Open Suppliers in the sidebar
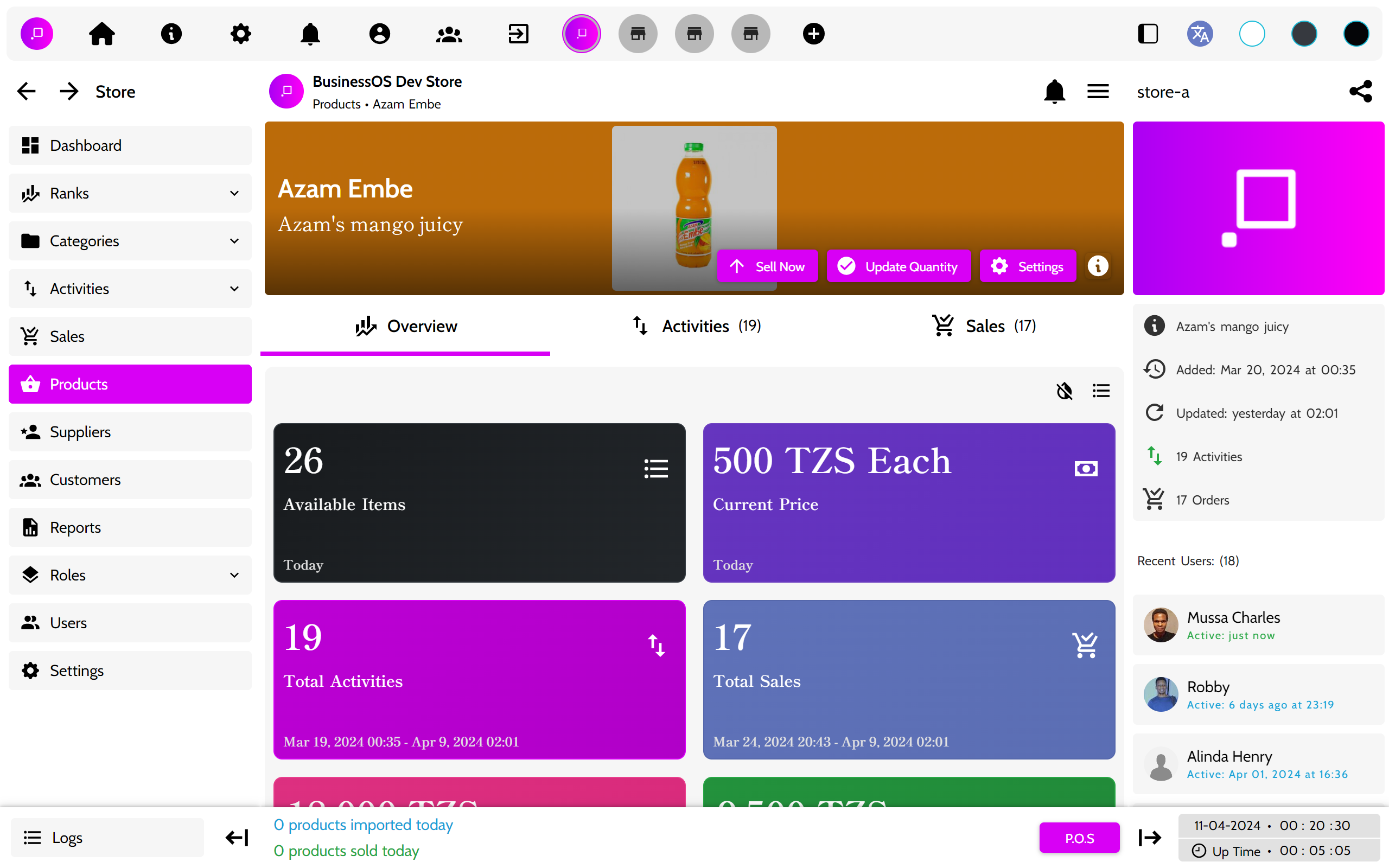Viewport: 1389px width, 868px height. pos(130,432)
